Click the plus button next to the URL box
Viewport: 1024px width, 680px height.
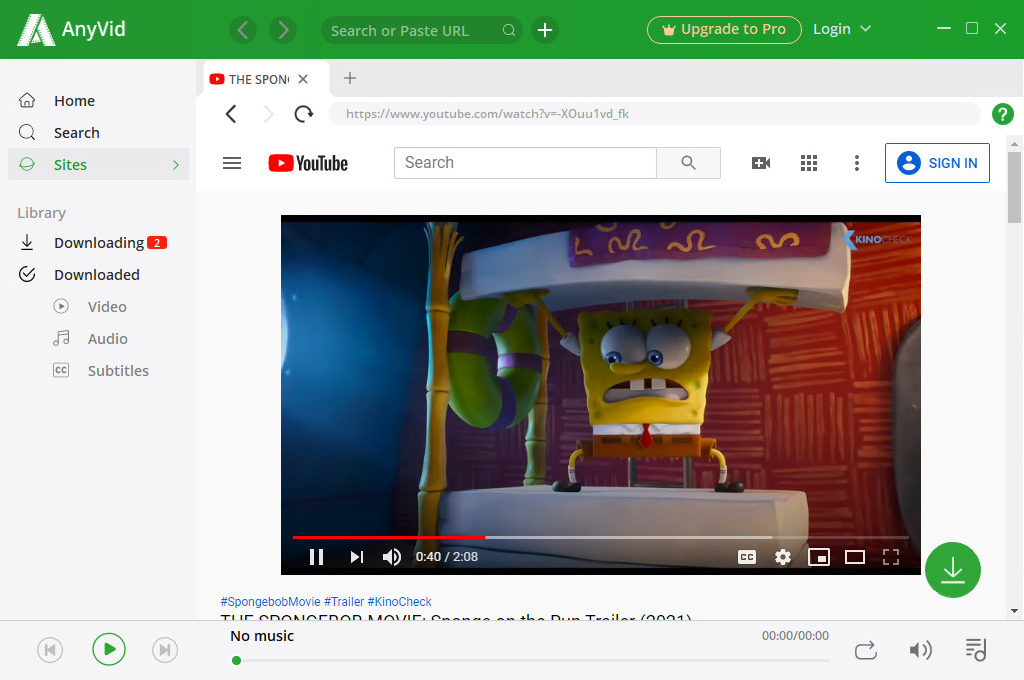[x=545, y=30]
